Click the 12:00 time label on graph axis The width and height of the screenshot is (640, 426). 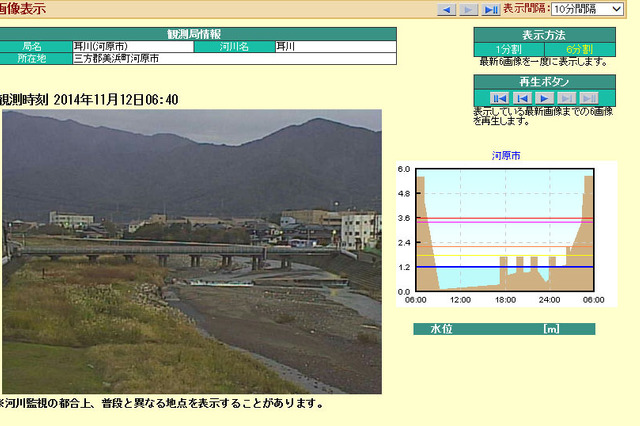460,300
